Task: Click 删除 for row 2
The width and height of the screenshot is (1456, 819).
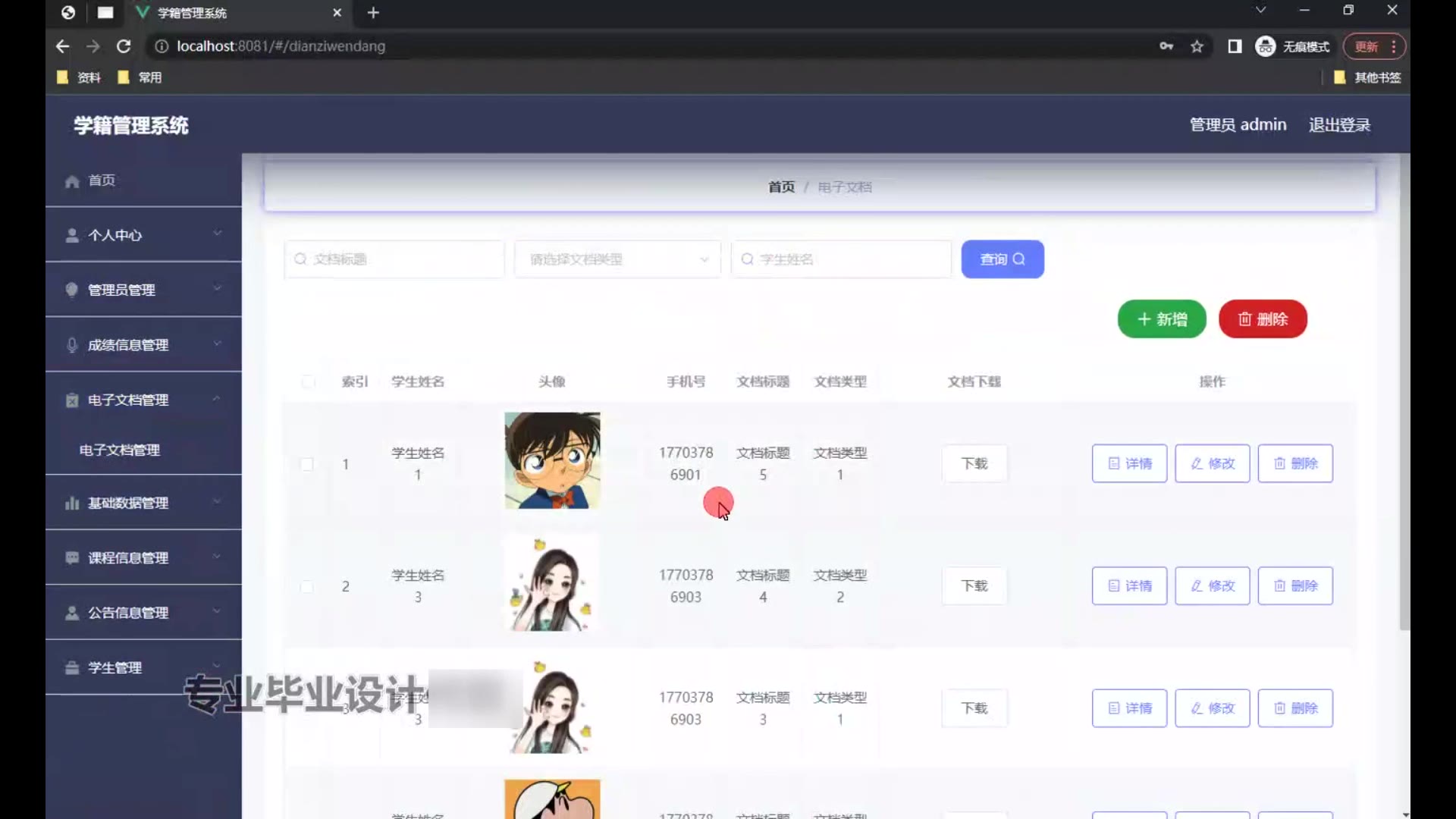Action: click(x=1295, y=586)
